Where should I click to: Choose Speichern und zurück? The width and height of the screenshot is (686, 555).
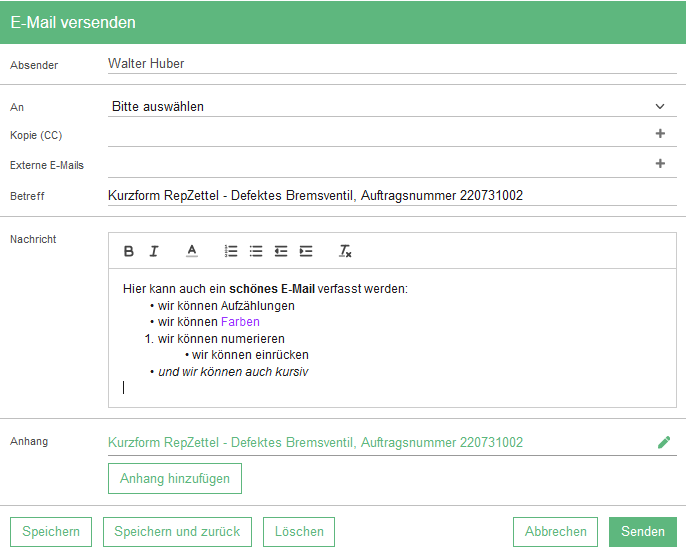click(x=177, y=532)
